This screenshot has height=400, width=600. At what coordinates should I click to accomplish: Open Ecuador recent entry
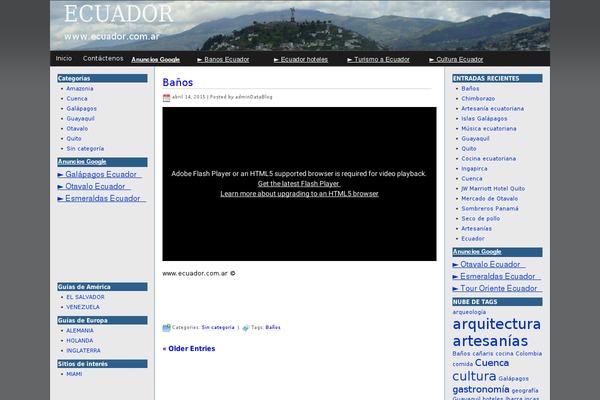pyautogui.click(x=473, y=239)
